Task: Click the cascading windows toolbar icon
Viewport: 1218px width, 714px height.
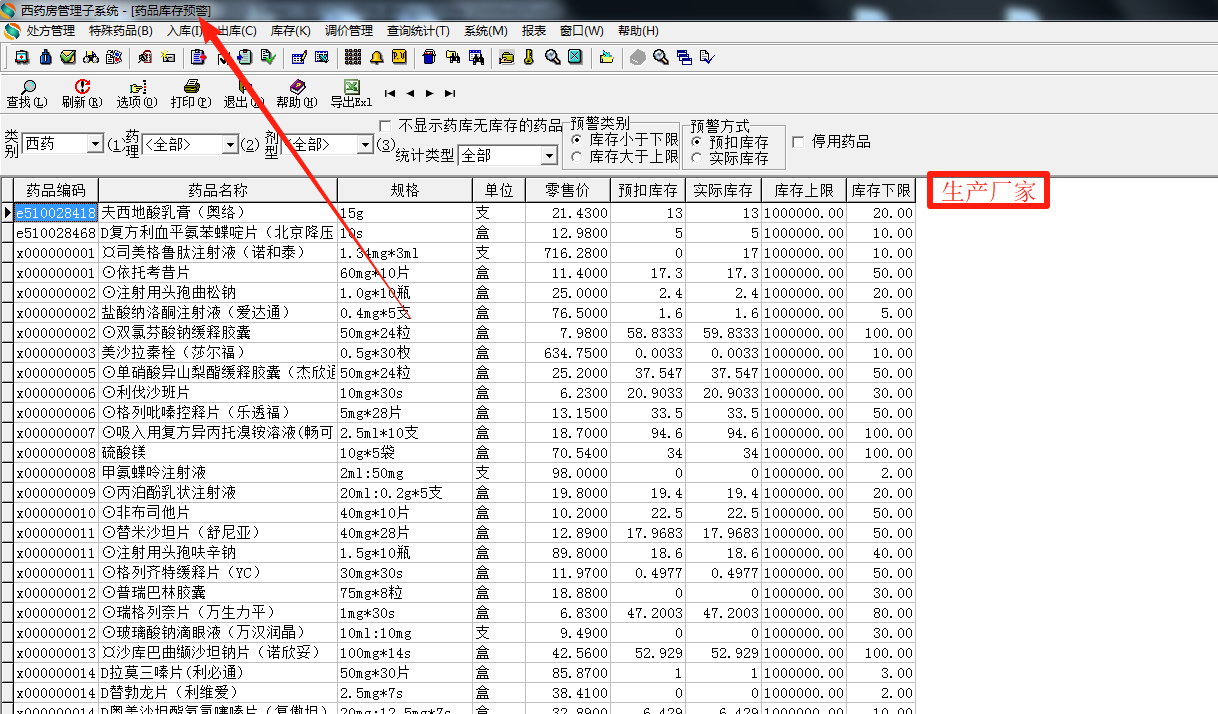Action: [x=684, y=57]
